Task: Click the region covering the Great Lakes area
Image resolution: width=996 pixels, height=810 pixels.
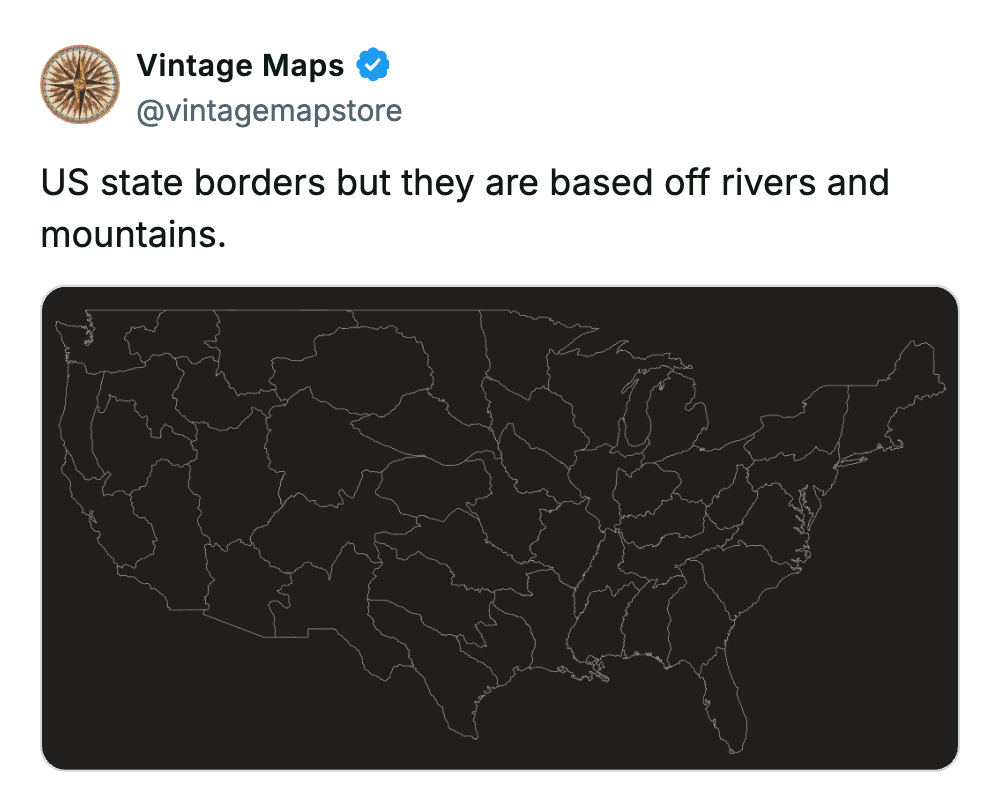Action: (x=640, y=400)
